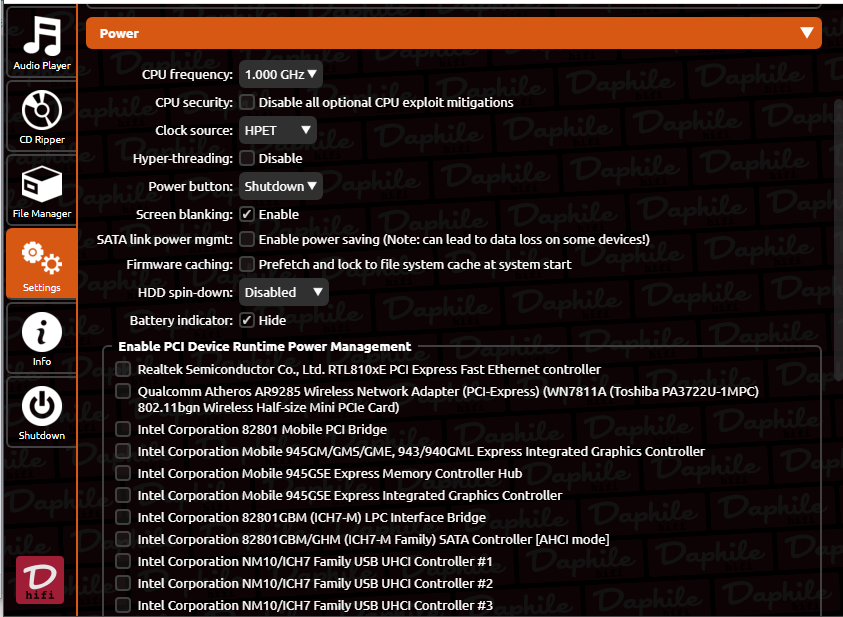Enable Firmware caching prefetch

(x=246, y=264)
